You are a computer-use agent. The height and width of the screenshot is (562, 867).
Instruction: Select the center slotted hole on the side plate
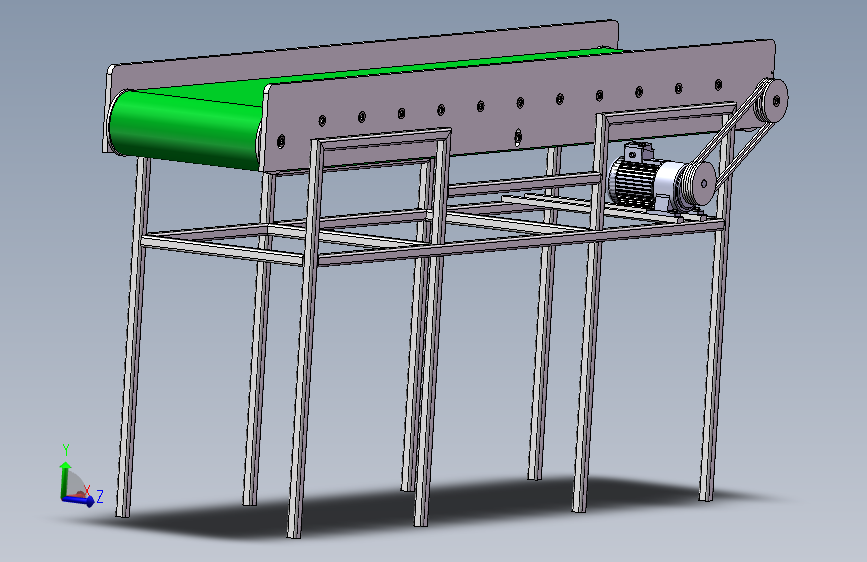(x=518, y=137)
